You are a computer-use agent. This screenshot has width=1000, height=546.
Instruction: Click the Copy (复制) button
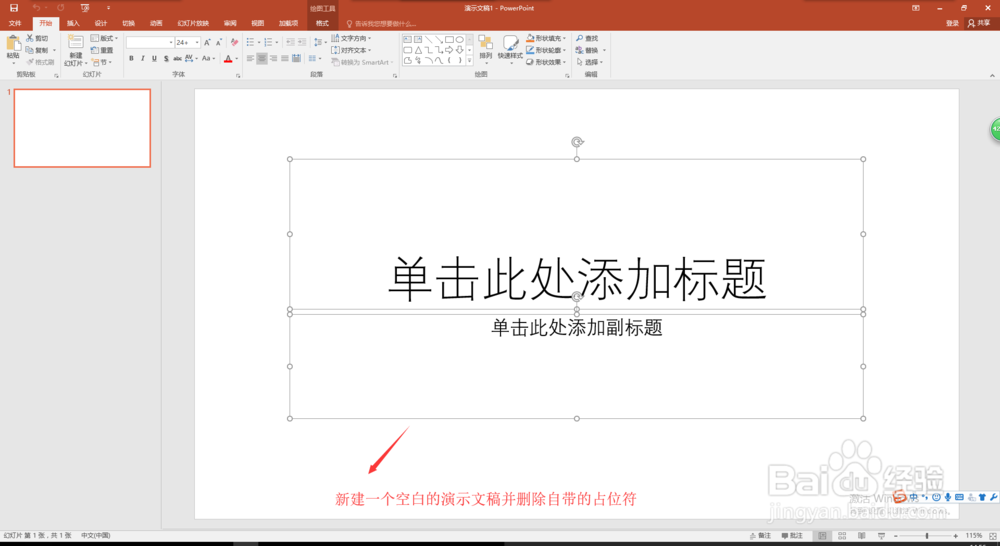click(37, 50)
